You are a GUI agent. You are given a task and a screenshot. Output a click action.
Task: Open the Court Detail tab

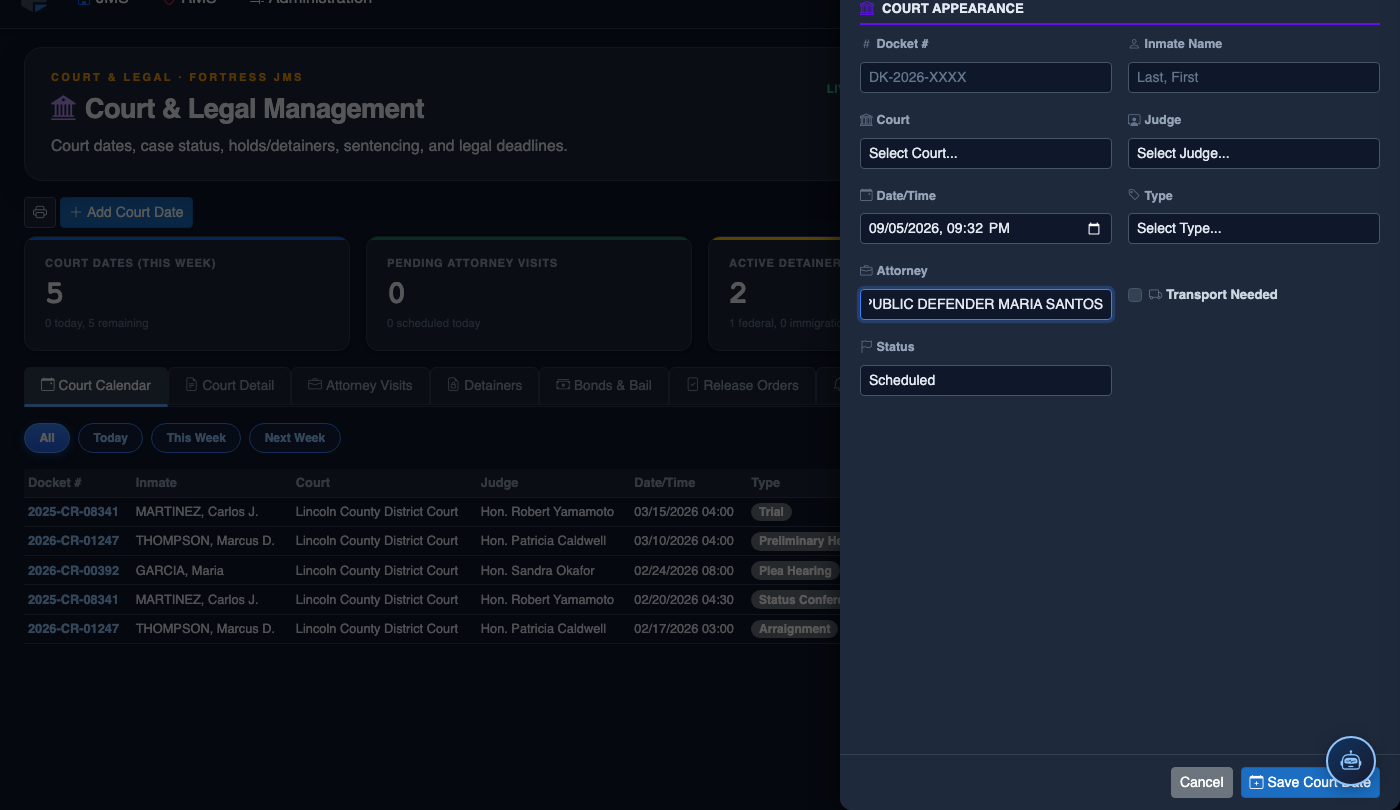[229, 385]
